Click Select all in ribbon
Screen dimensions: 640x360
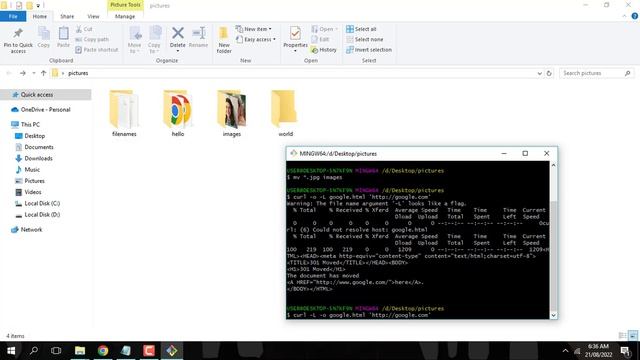coord(361,29)
